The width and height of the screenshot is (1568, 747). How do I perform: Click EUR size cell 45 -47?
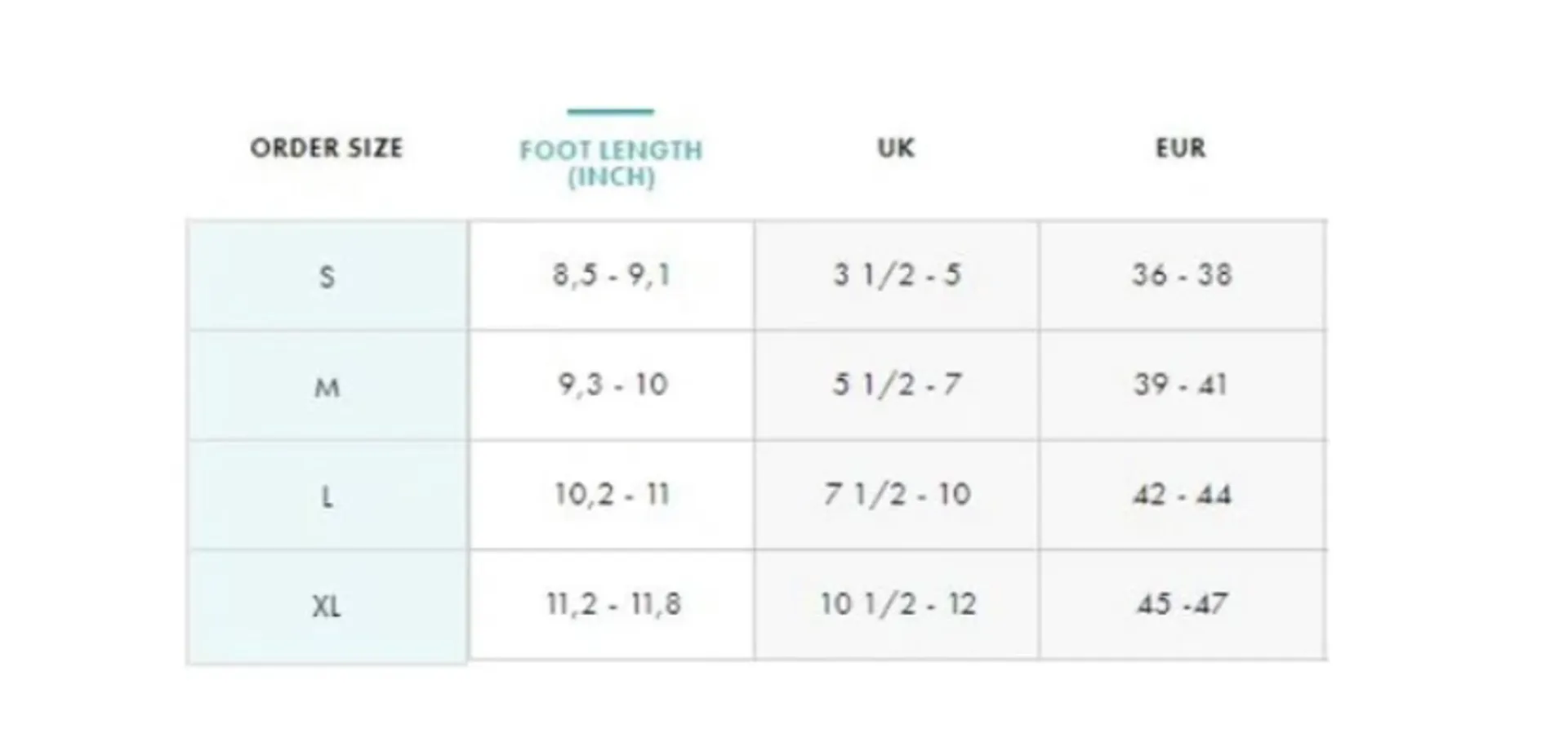point(1183,604)
